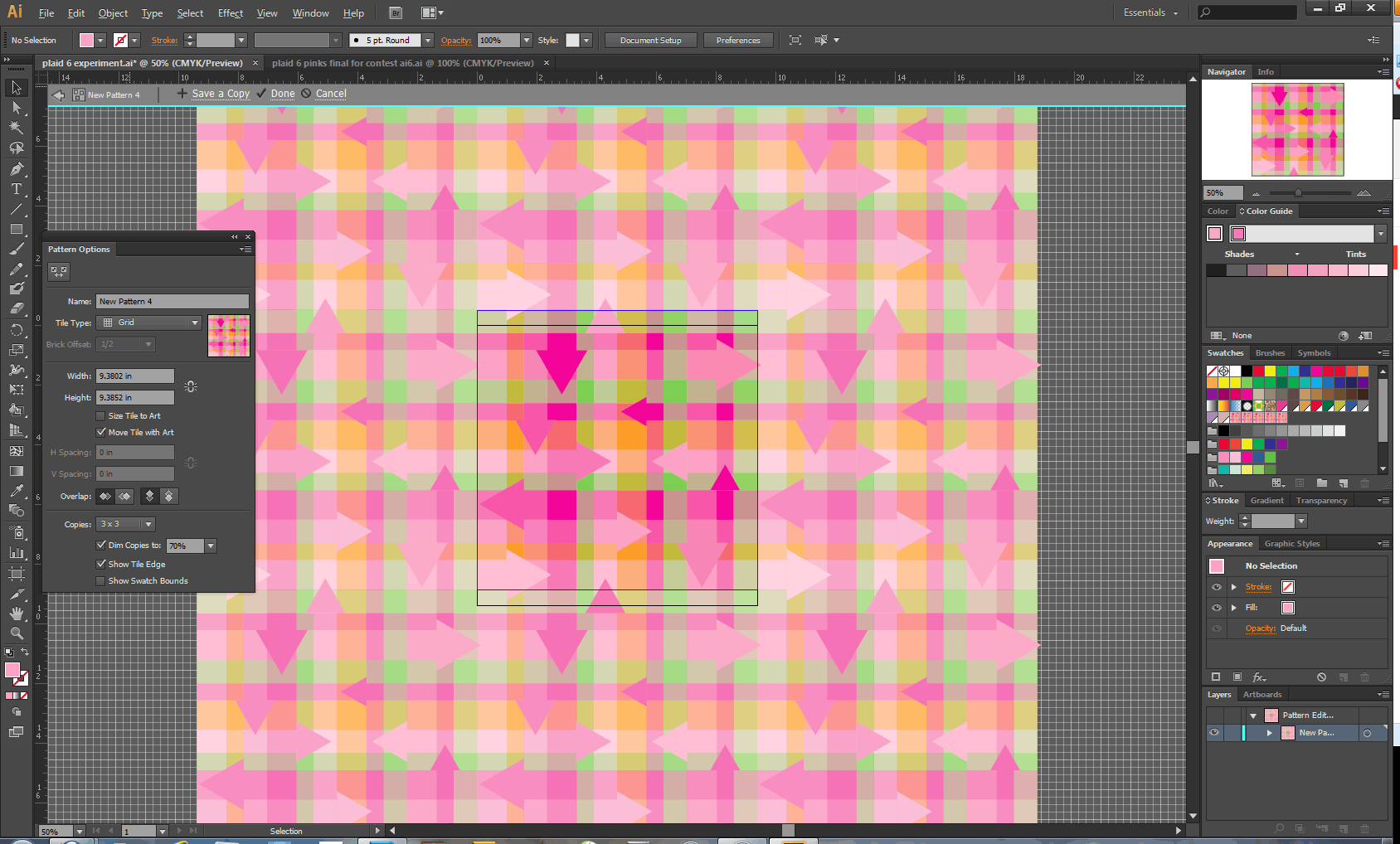Select the Hand tool
1400x844 pixels.
[x=16, y=614]
